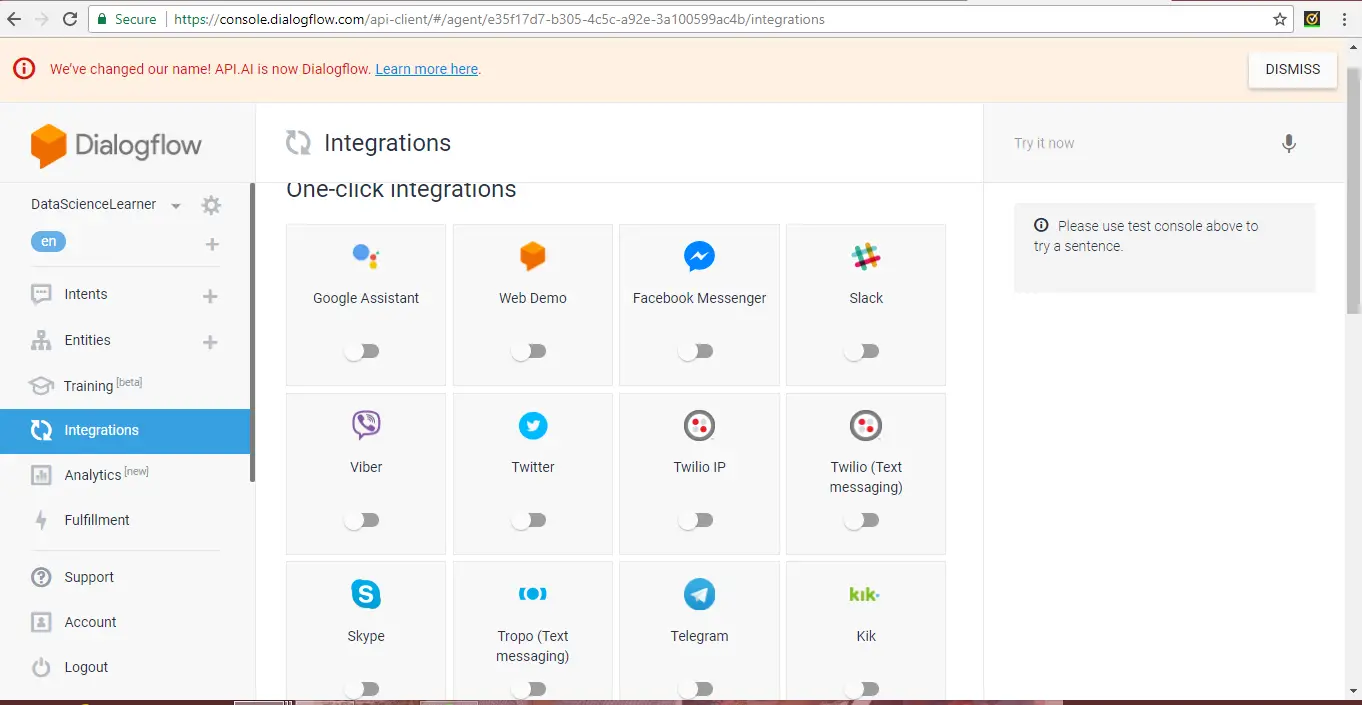This screenshot has width=1362, height=705.
Task: Click the browser address bar
Action: (690, 19)
